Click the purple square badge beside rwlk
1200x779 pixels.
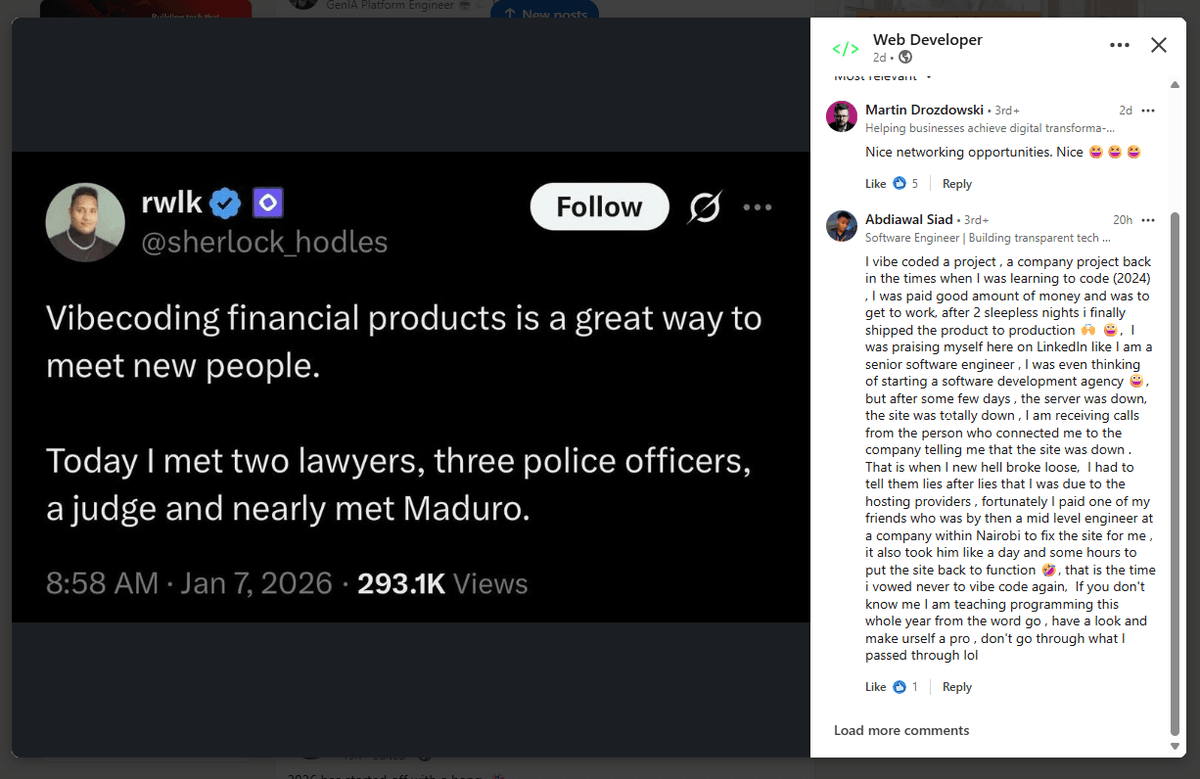(x=267, y=204)
